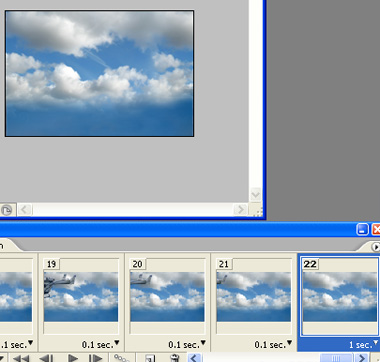380x362 pixels.
Task: Close the animation palette window
Action: point(376,229)
